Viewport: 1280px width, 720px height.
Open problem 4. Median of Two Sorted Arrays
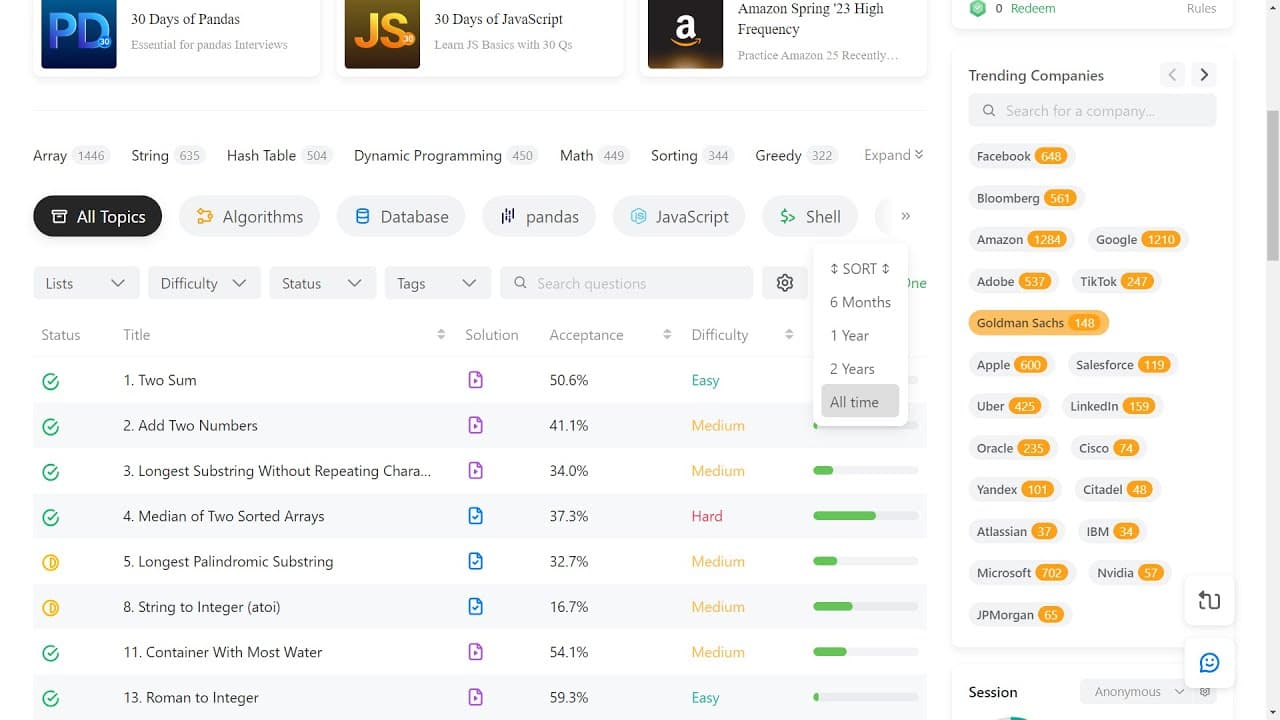224,516
